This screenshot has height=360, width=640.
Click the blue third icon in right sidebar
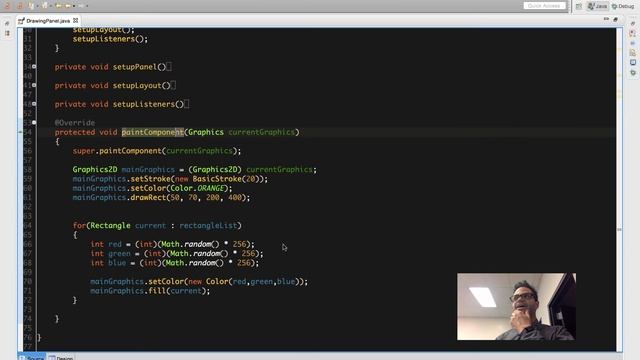point(633,43)
